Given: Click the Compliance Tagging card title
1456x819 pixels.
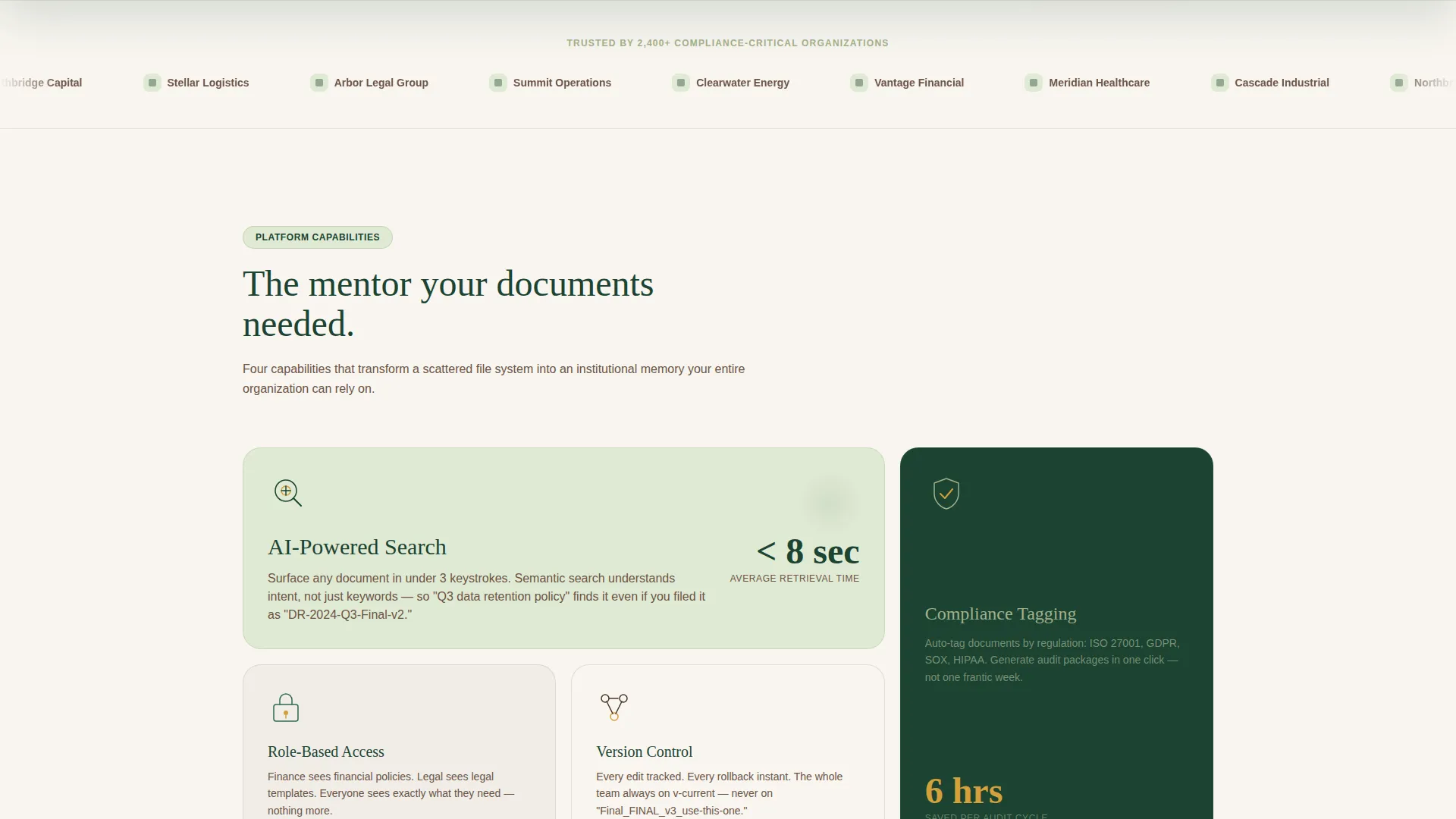Looking at the screenshot, I should [x=1000, y=613].
